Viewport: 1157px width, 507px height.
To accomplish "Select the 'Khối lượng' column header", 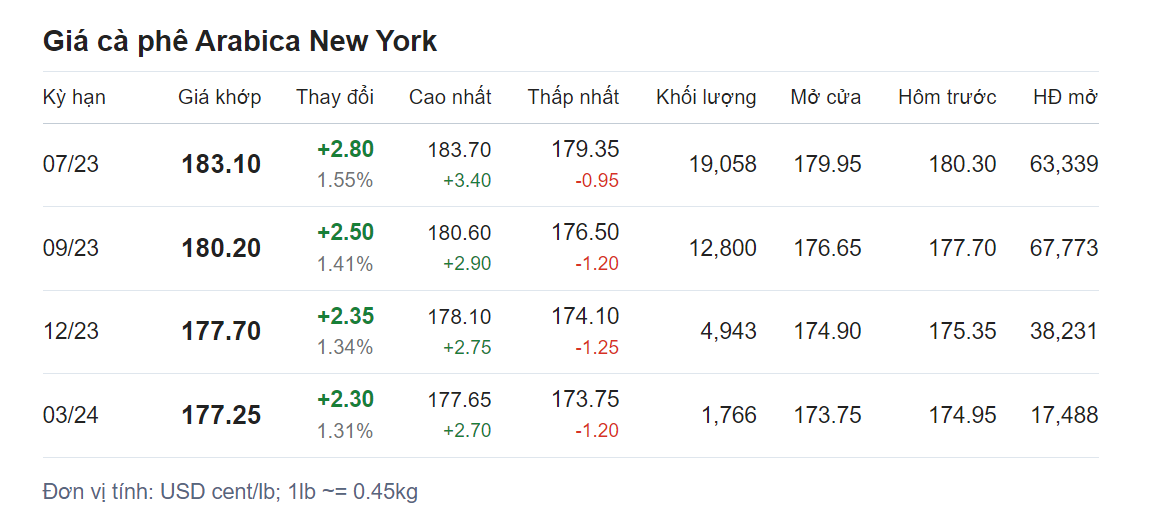I will point(706,97).
